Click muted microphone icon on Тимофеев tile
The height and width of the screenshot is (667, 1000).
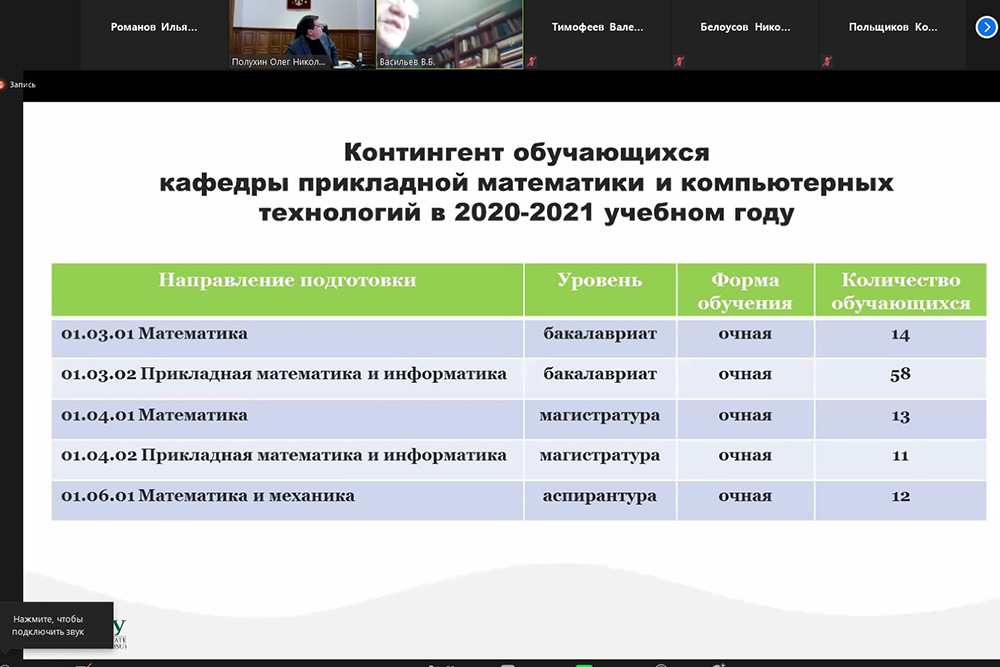pos(532,62)
